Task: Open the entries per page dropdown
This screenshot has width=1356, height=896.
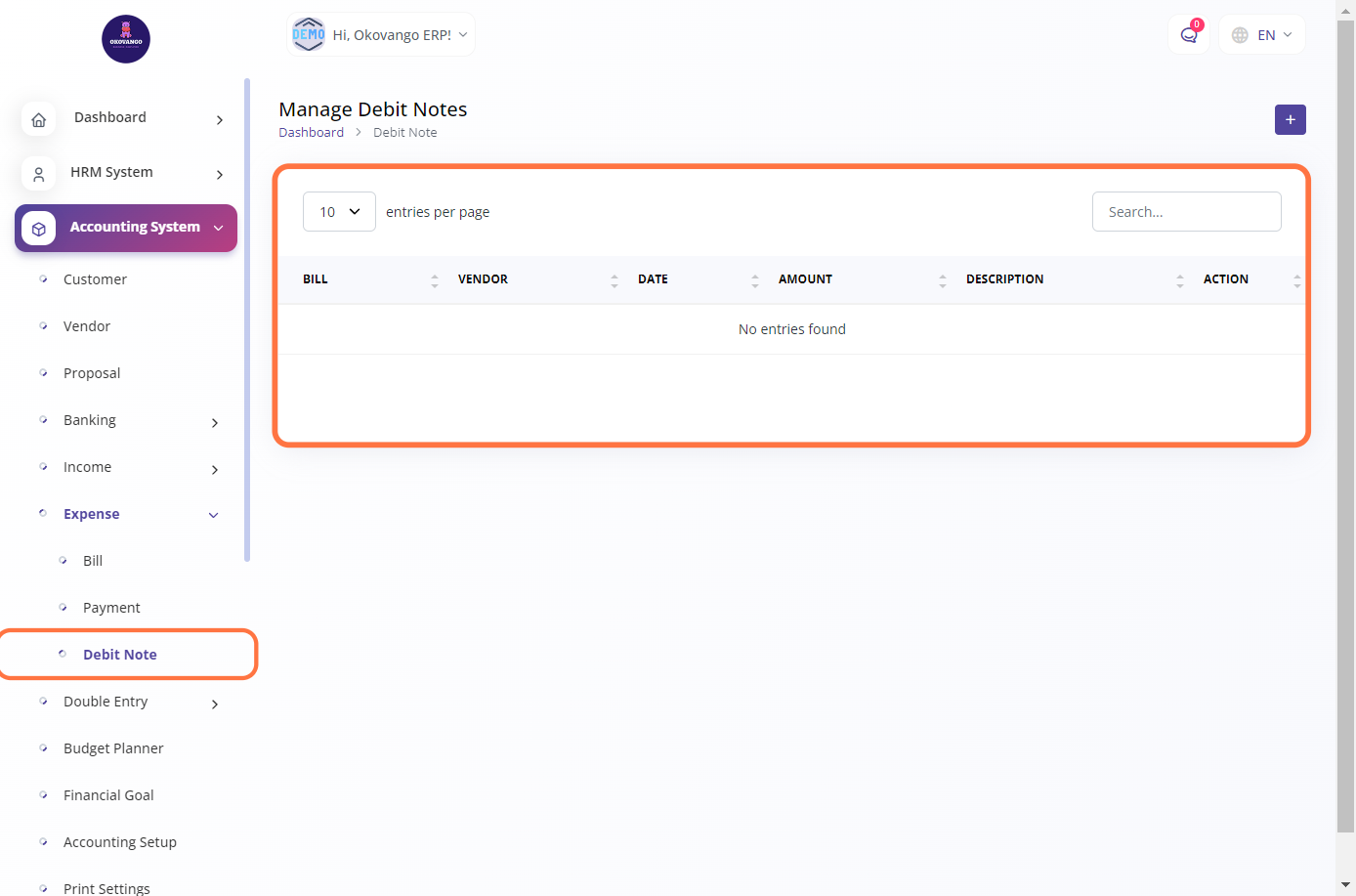Action: pos(339,212)
